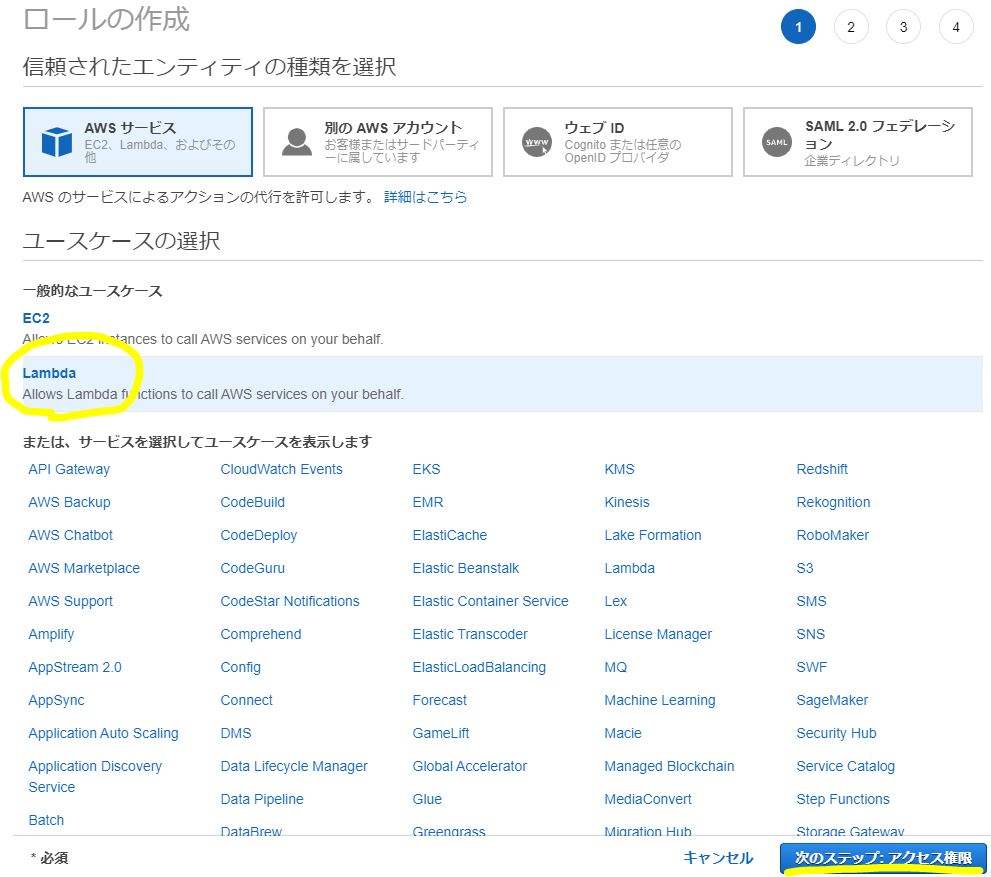Select the Rekognition service

pos(834,502)
